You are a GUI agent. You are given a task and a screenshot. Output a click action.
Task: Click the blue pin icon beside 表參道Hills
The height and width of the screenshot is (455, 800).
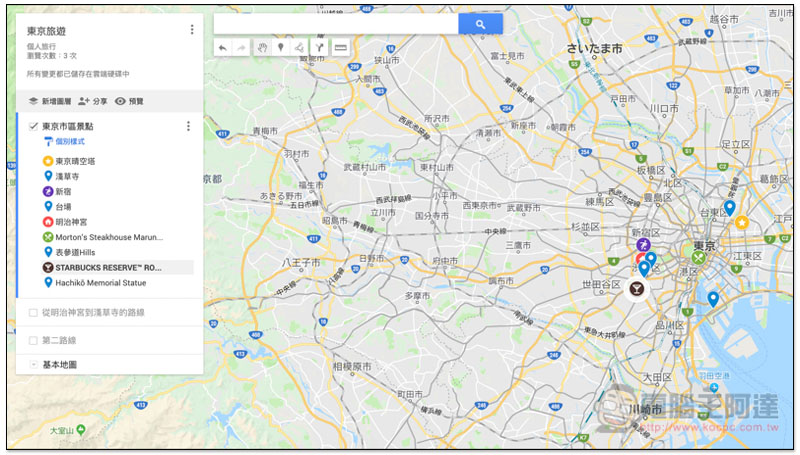(x=48, y=251)
